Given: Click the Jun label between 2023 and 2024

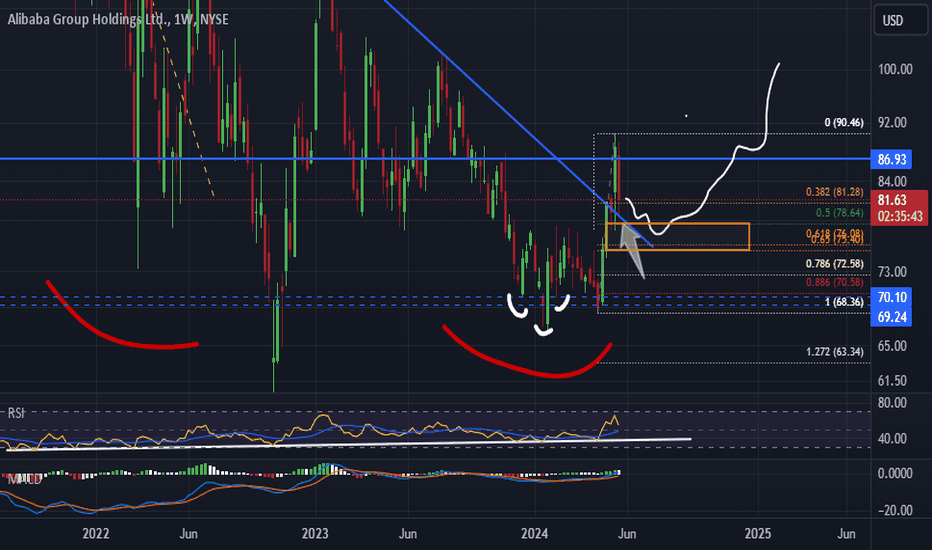Looking at the screenshot, I should pyautogui.click(x=408, y=533).
